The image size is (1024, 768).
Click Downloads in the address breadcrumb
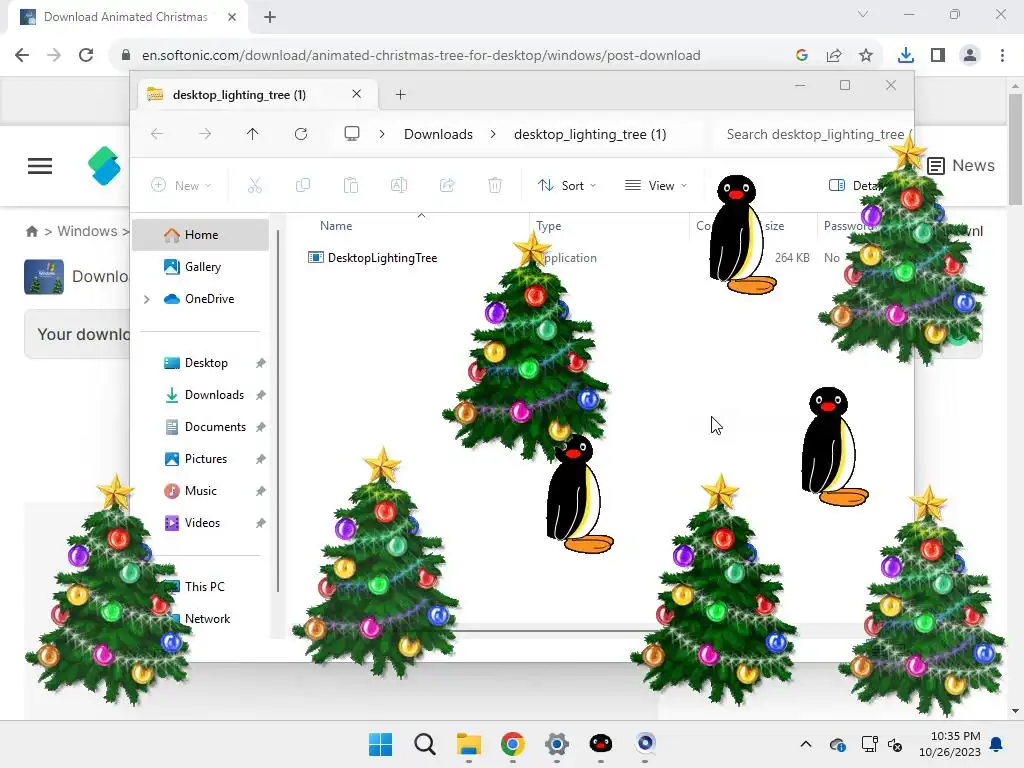[x=438, y=134]
